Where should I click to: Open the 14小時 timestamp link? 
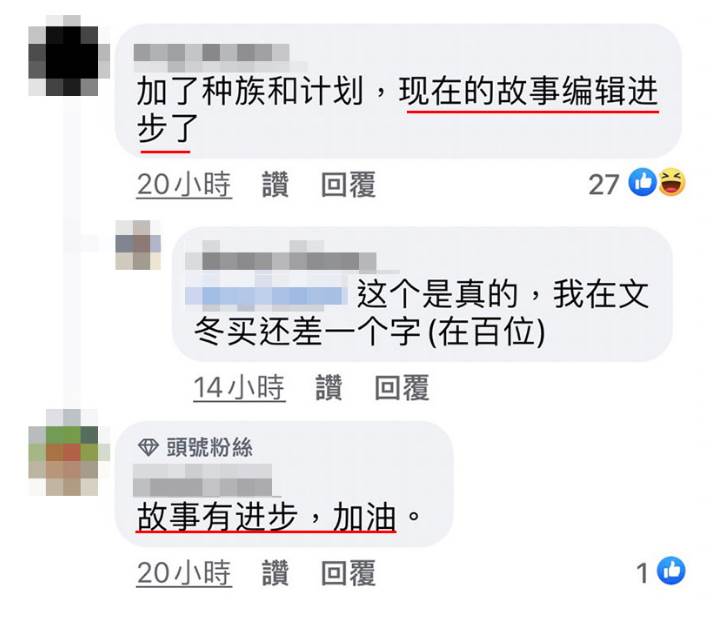(x=239, y=388)
